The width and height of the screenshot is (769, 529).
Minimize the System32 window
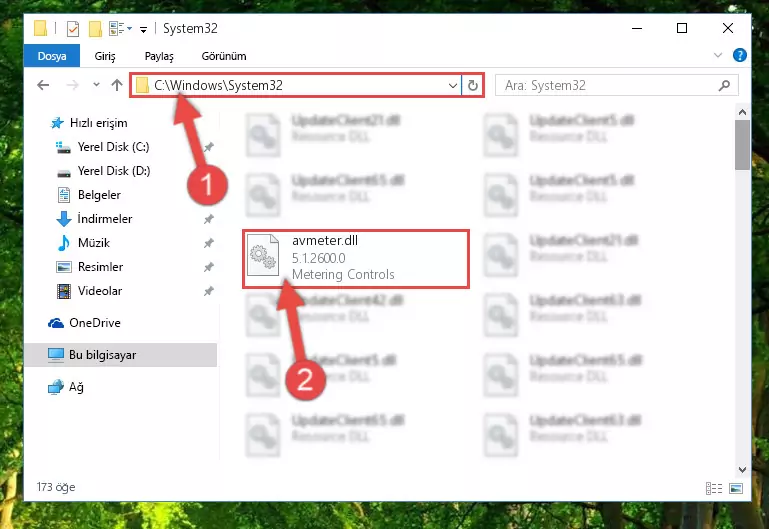tap(637, 28)
